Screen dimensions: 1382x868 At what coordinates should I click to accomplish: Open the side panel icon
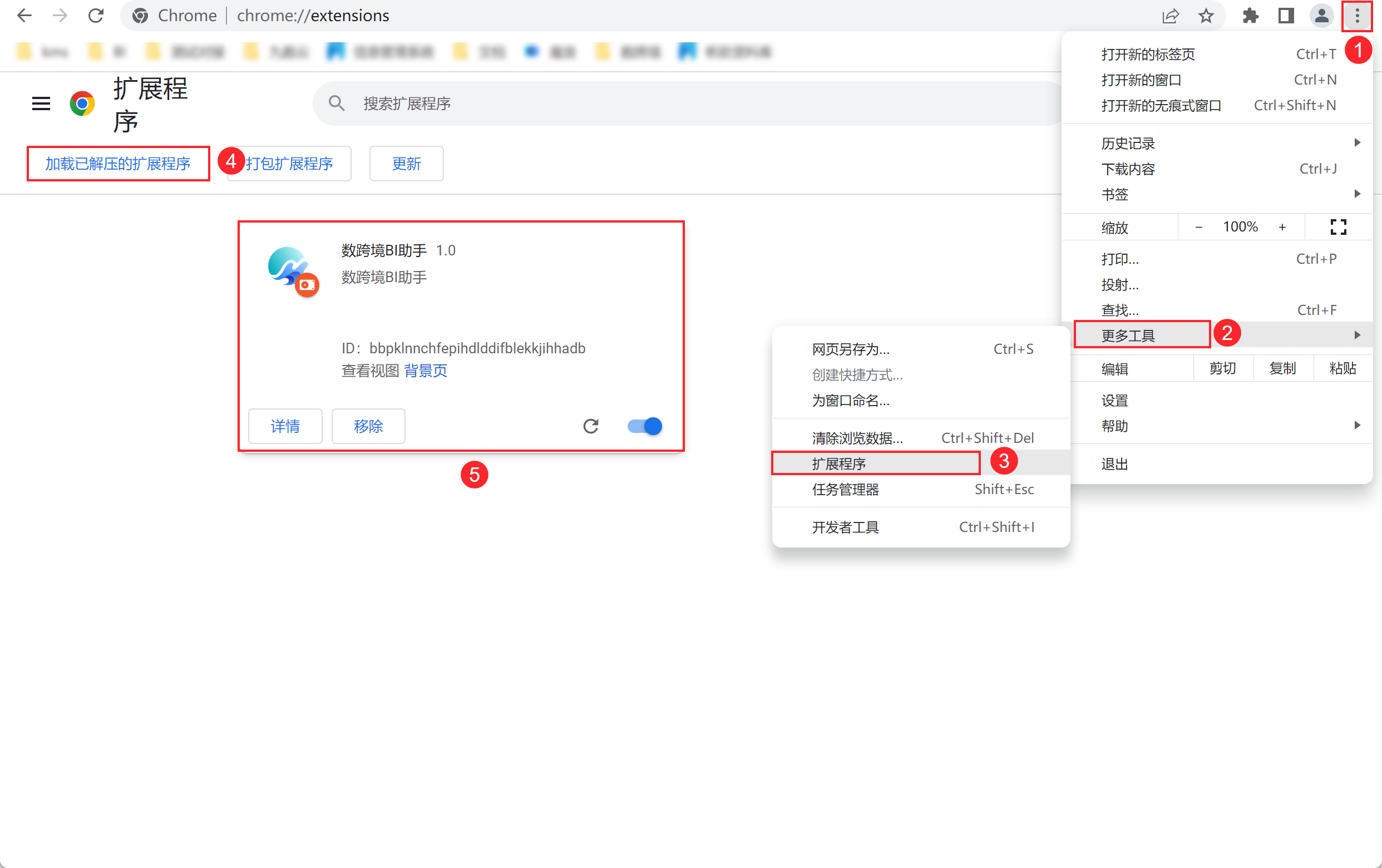click(x=1286, y=16)
